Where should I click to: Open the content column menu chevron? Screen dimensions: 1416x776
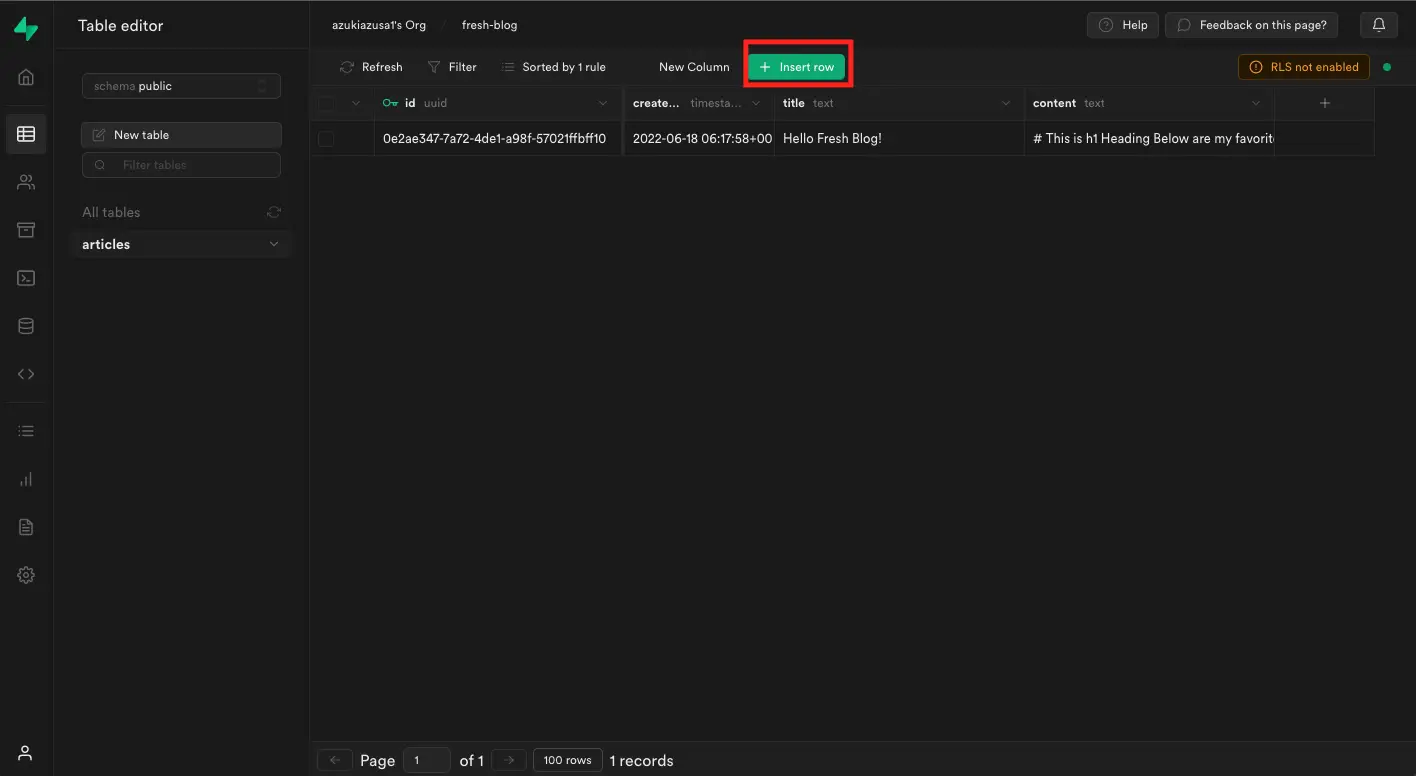[1256, 103]
